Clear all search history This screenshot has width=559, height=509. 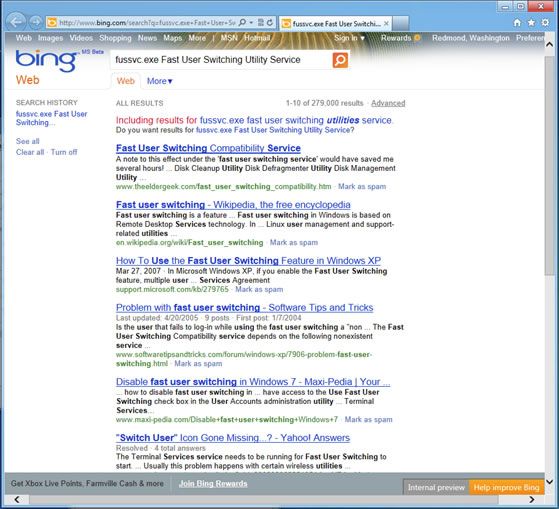[30, 152]
